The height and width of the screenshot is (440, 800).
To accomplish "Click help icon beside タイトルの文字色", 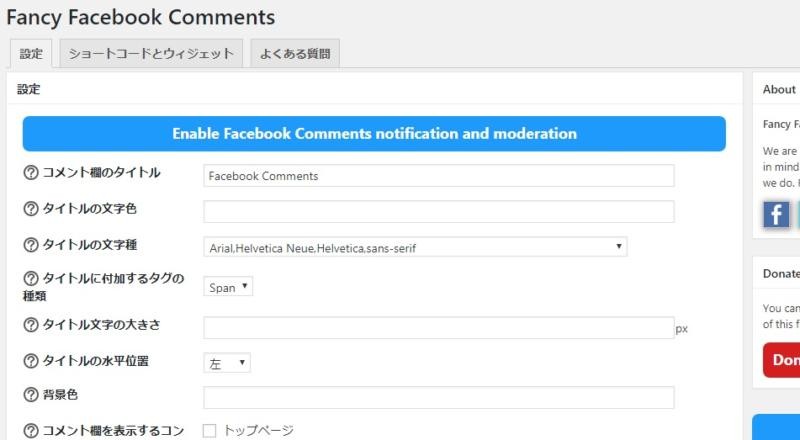I will click(x=31, y=209).
